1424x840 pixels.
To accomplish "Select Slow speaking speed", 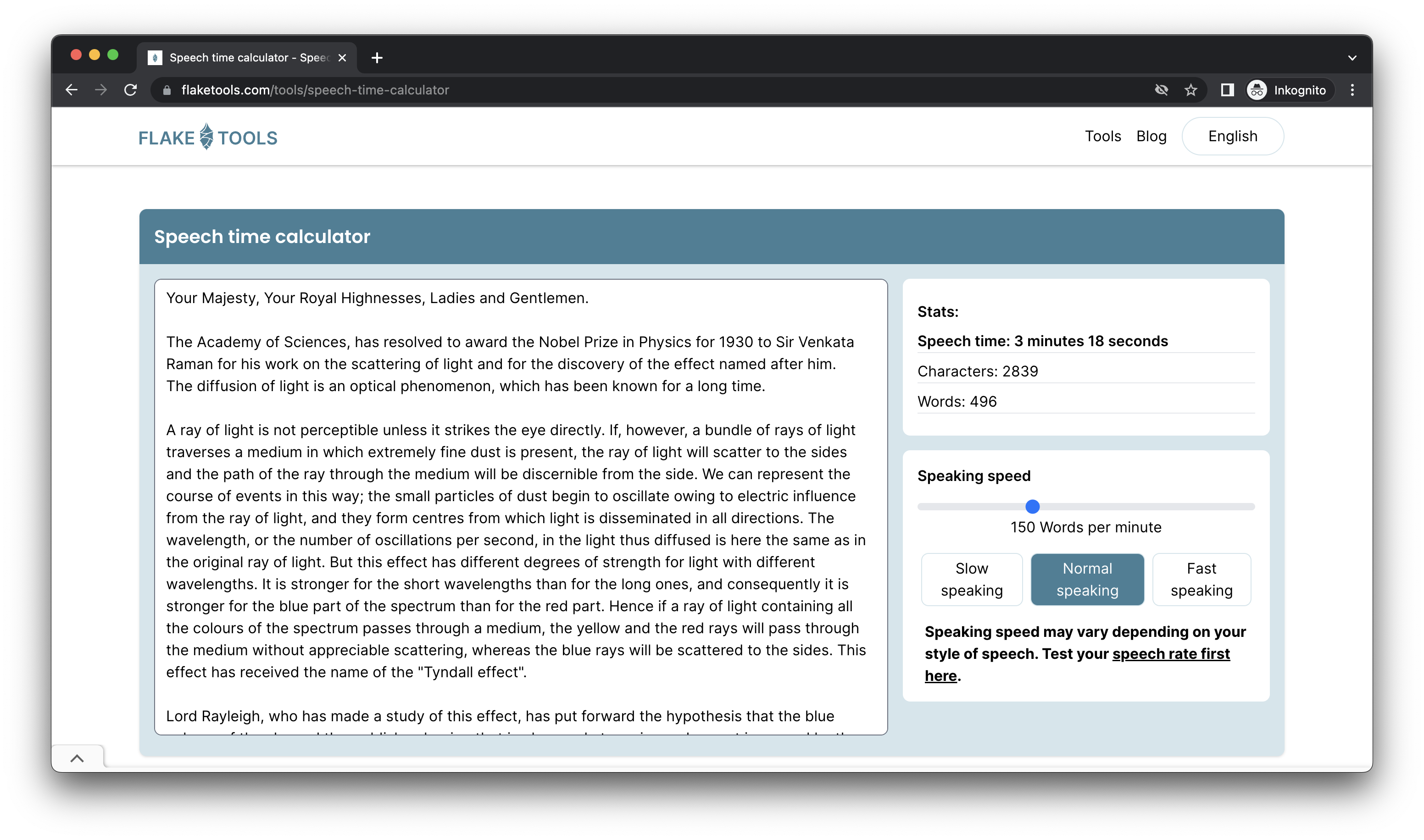I will point(972,579).
